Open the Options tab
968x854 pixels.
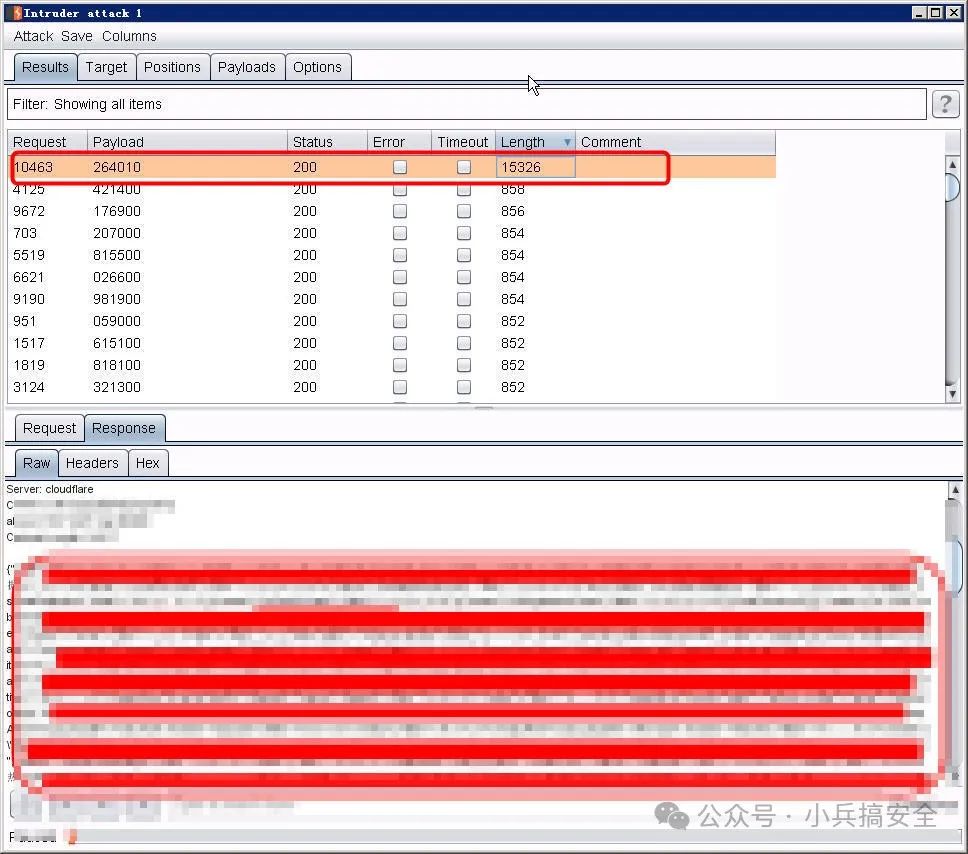click(x=317, y=67)
